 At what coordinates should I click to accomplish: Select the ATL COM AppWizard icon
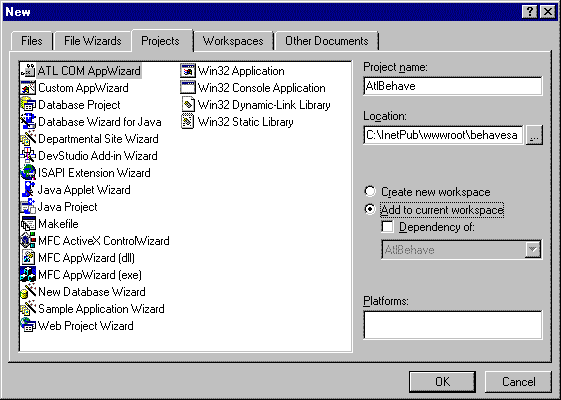[28, 71]
